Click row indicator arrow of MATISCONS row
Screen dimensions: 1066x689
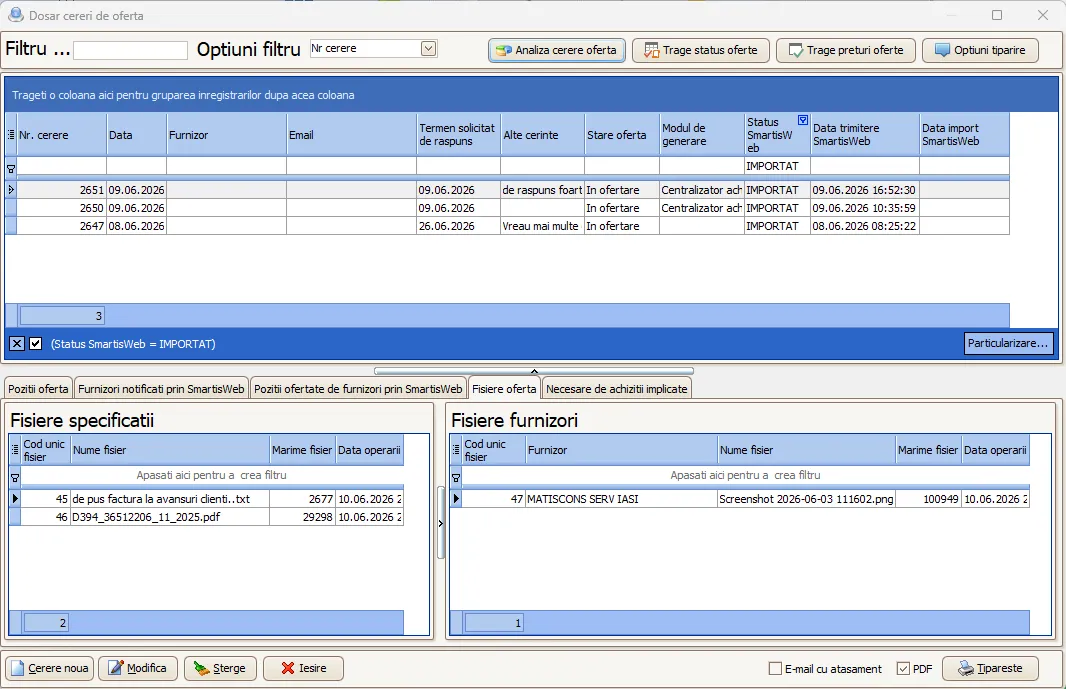(456, 499)
